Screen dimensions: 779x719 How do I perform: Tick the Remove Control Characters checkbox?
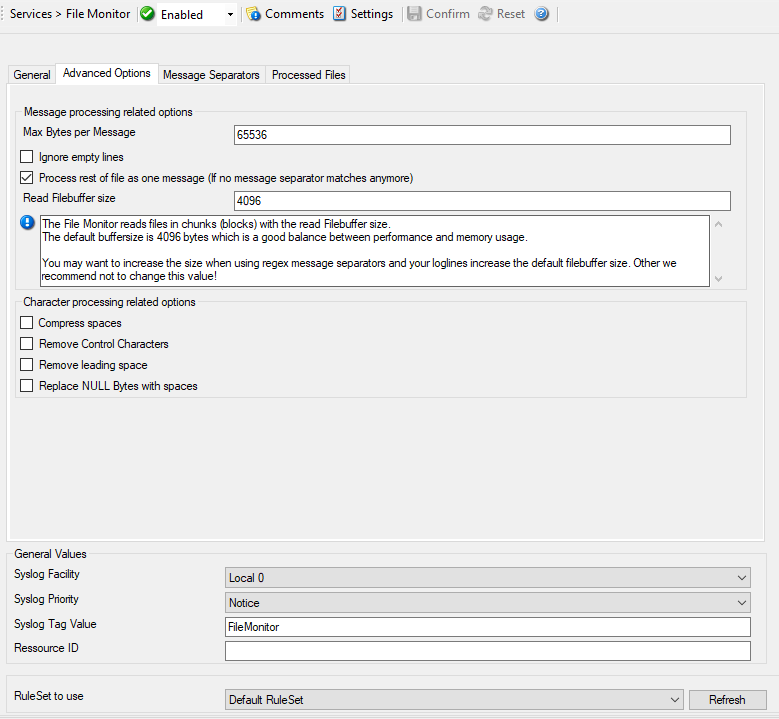[27, 344]
